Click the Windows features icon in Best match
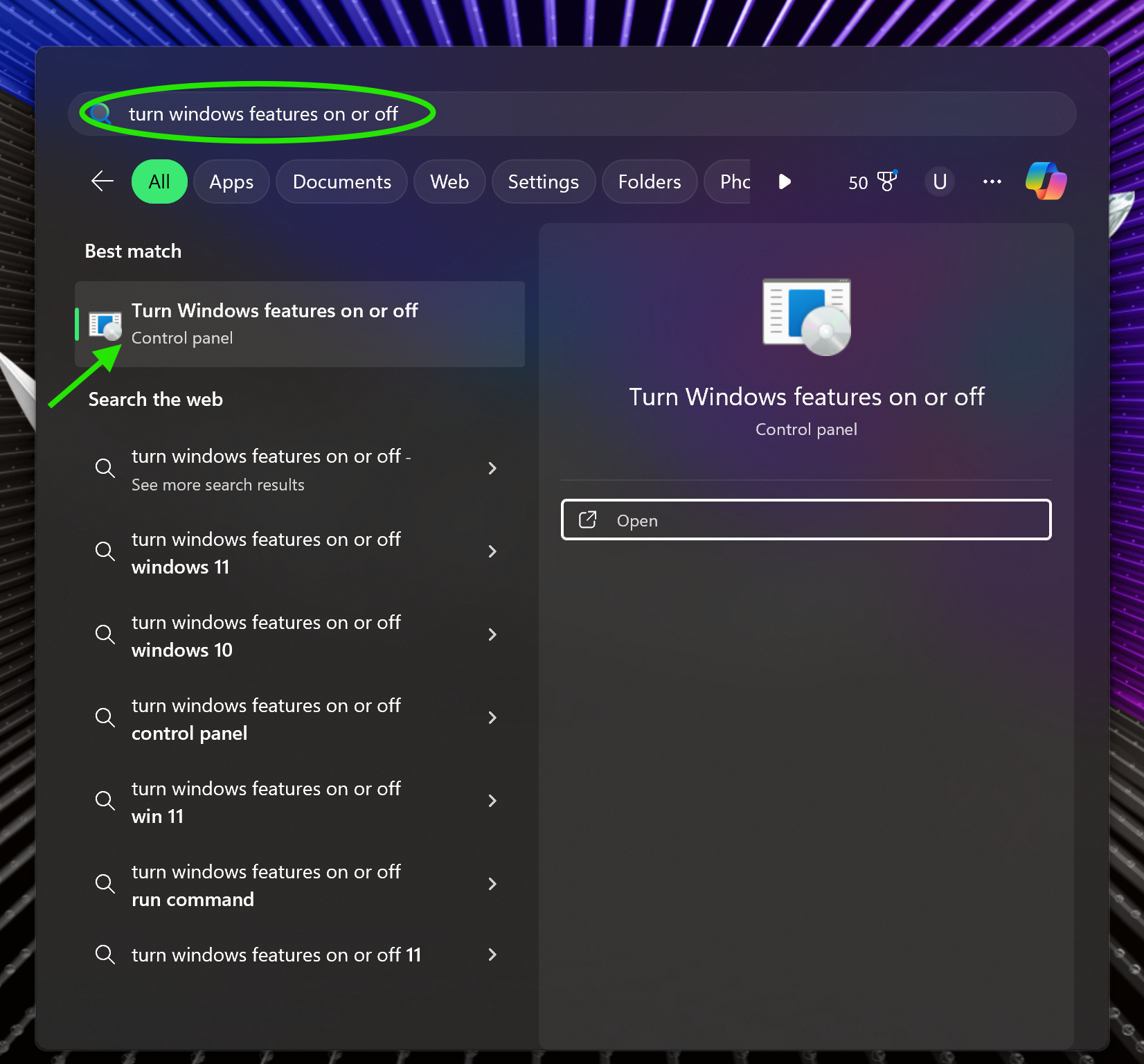The height and width of the screenshot is (1064, 1144). pos(105,325)
